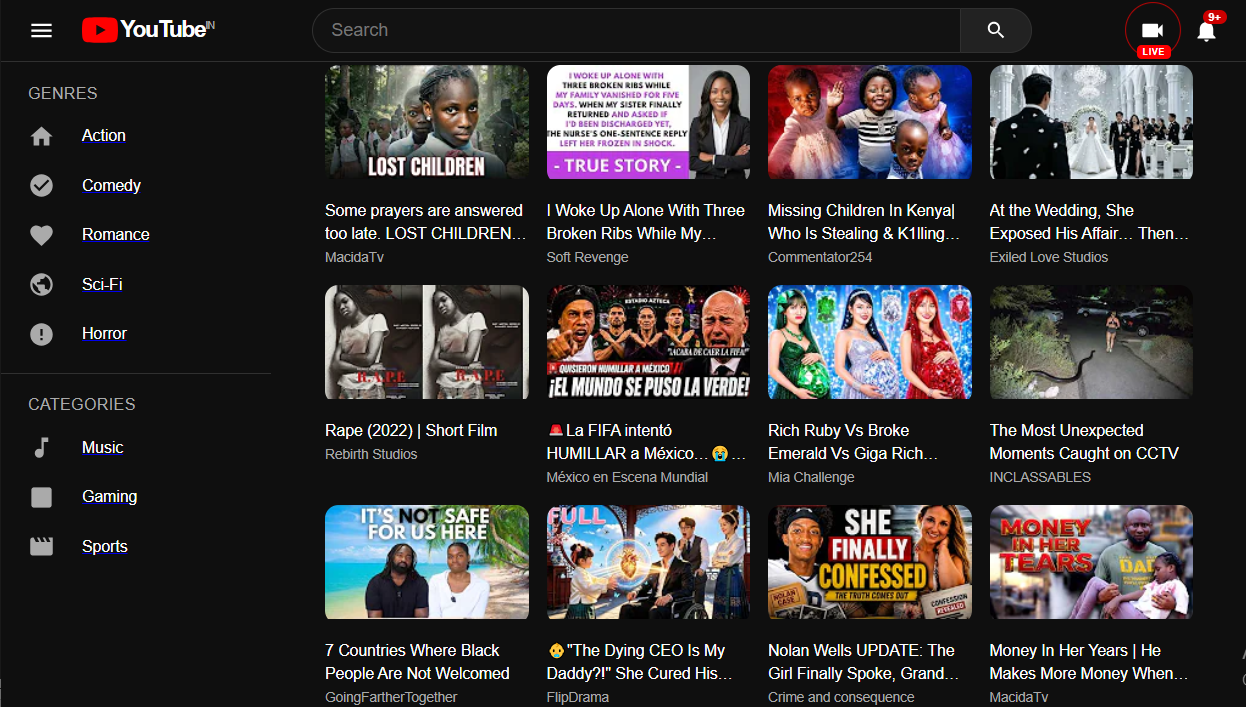Select the Romance genre
1246x707 pixels.
[116, 234]
